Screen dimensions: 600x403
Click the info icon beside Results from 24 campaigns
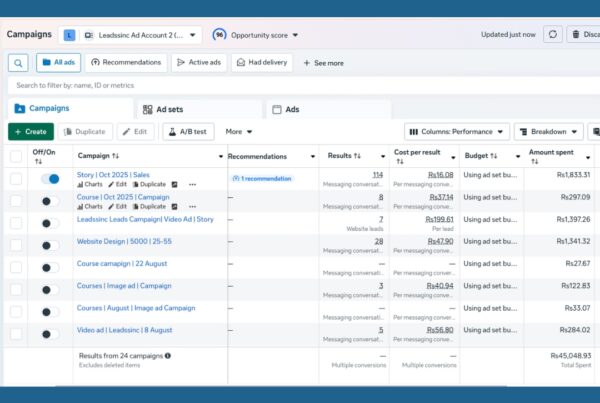click(x=168, y=355)
